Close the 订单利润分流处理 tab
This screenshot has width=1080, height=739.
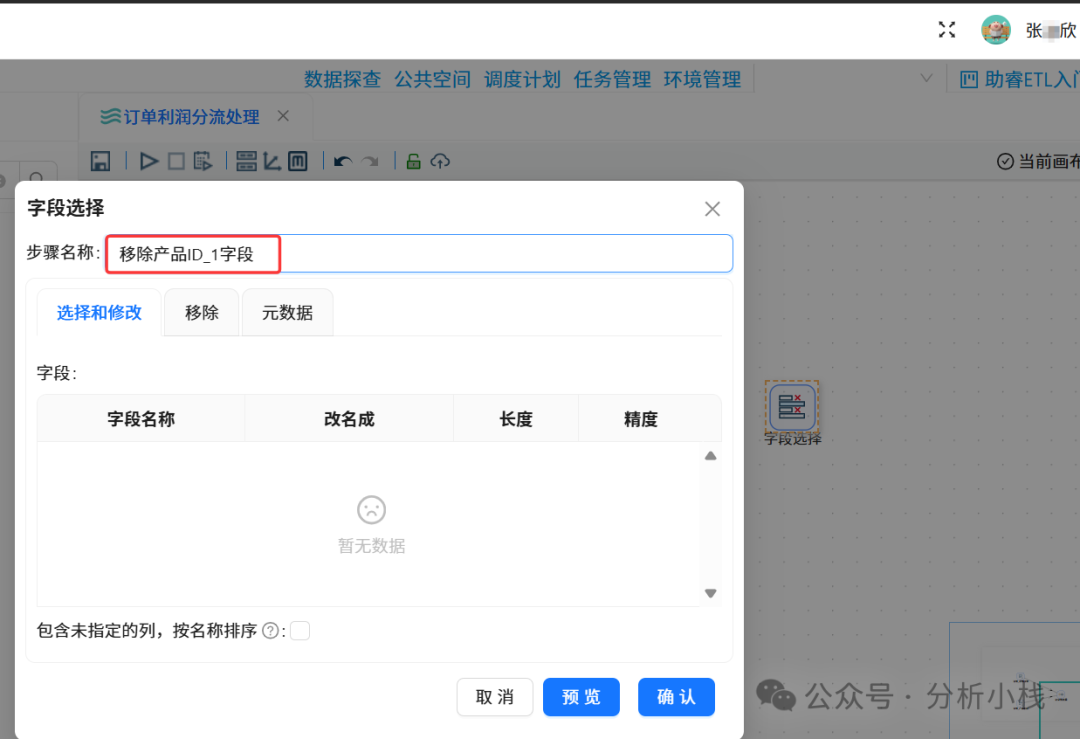point(283,116)
